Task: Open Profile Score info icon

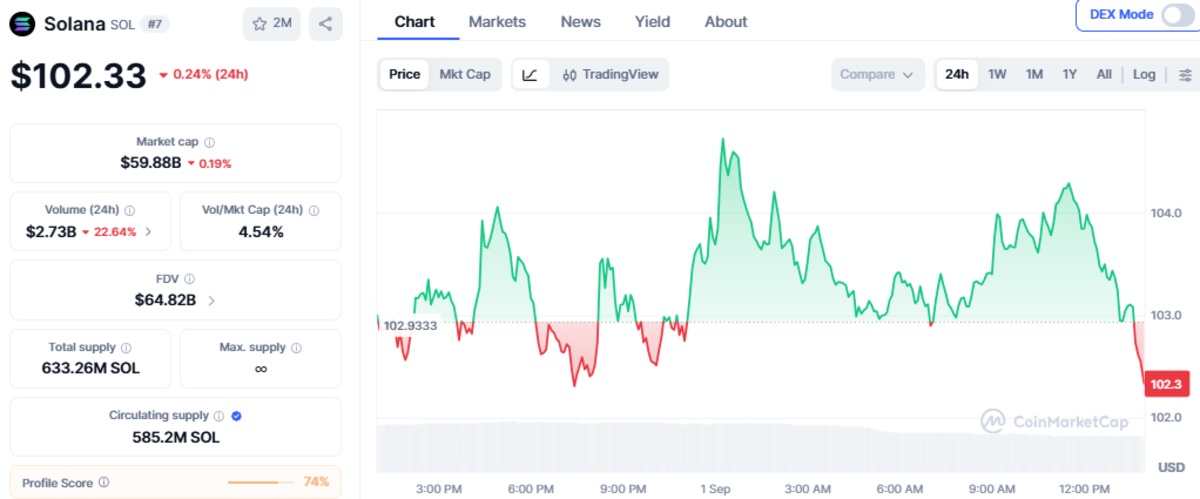Action: (104, 482)
